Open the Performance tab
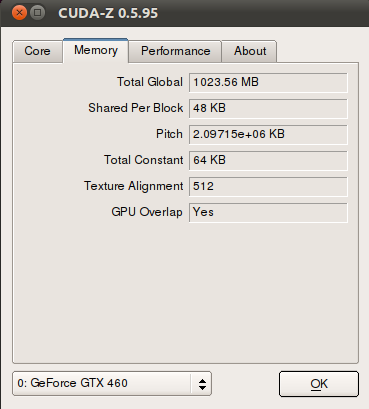 175,51
